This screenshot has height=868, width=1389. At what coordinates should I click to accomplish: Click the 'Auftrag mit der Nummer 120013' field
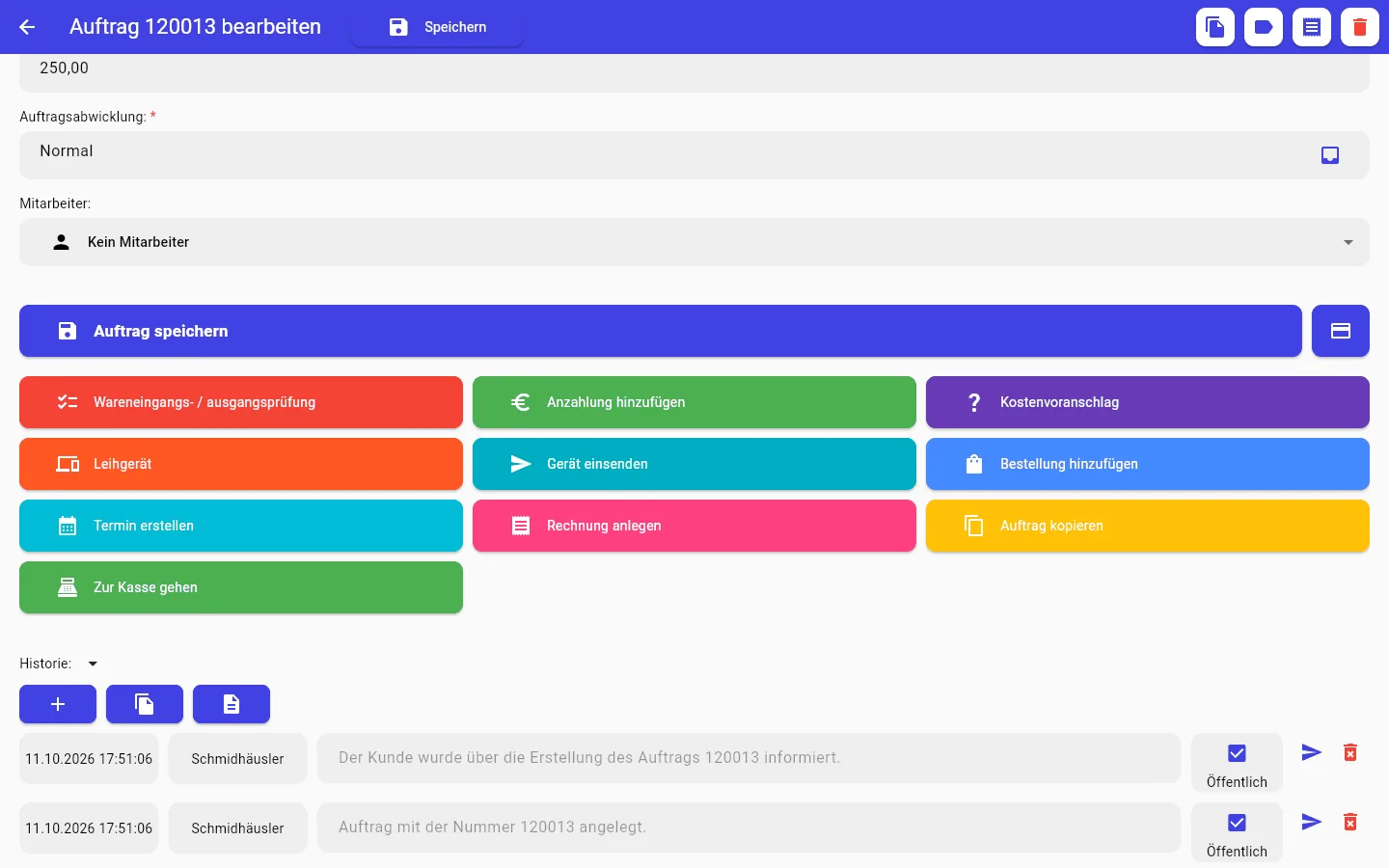749,827
